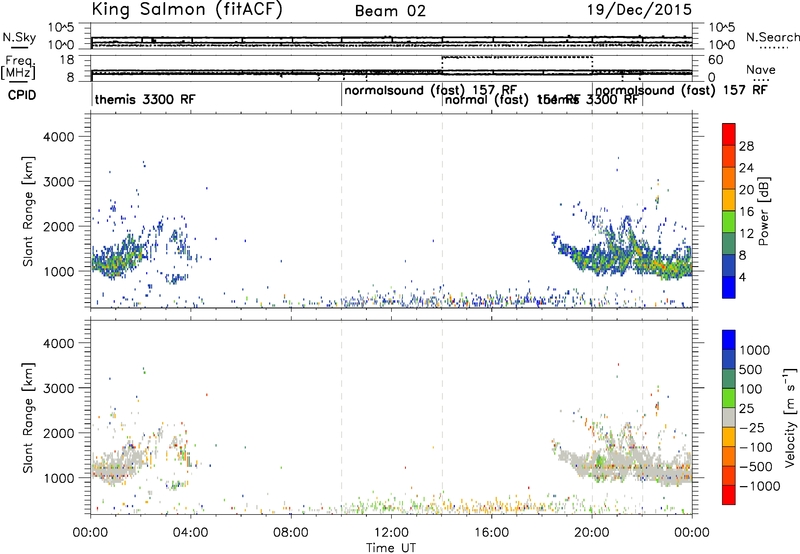The image size is (800, 554).
Task: Pick the grey -25 to 25 velocity segment
Action: 729,417
